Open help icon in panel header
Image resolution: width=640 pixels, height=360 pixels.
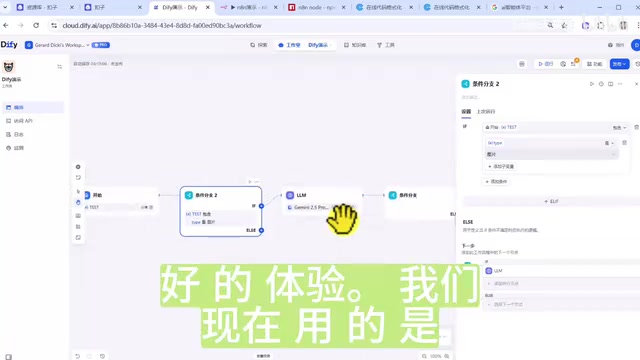(x=601, y=84)
